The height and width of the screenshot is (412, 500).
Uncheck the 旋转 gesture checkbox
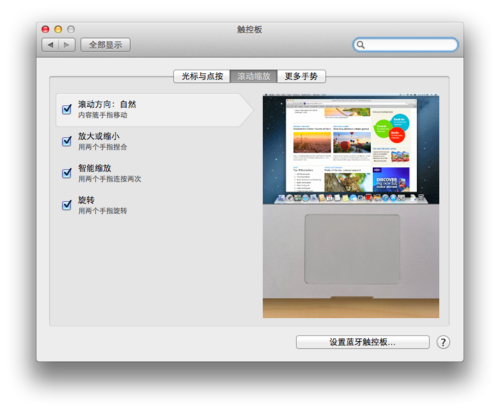tap(67, 205)
